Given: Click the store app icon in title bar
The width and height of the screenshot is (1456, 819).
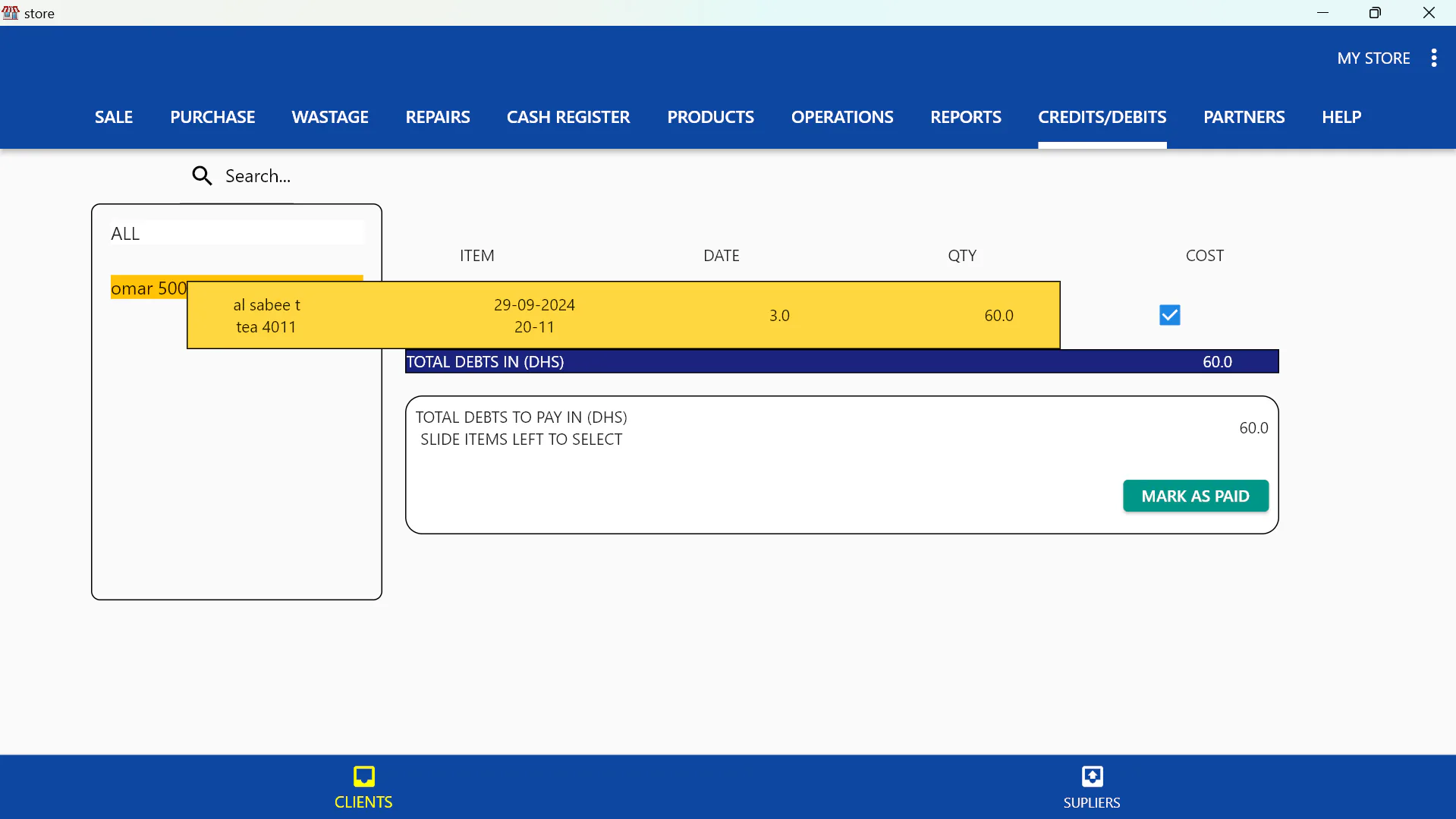Looking at the screenshot, I should tap(11, 13).
